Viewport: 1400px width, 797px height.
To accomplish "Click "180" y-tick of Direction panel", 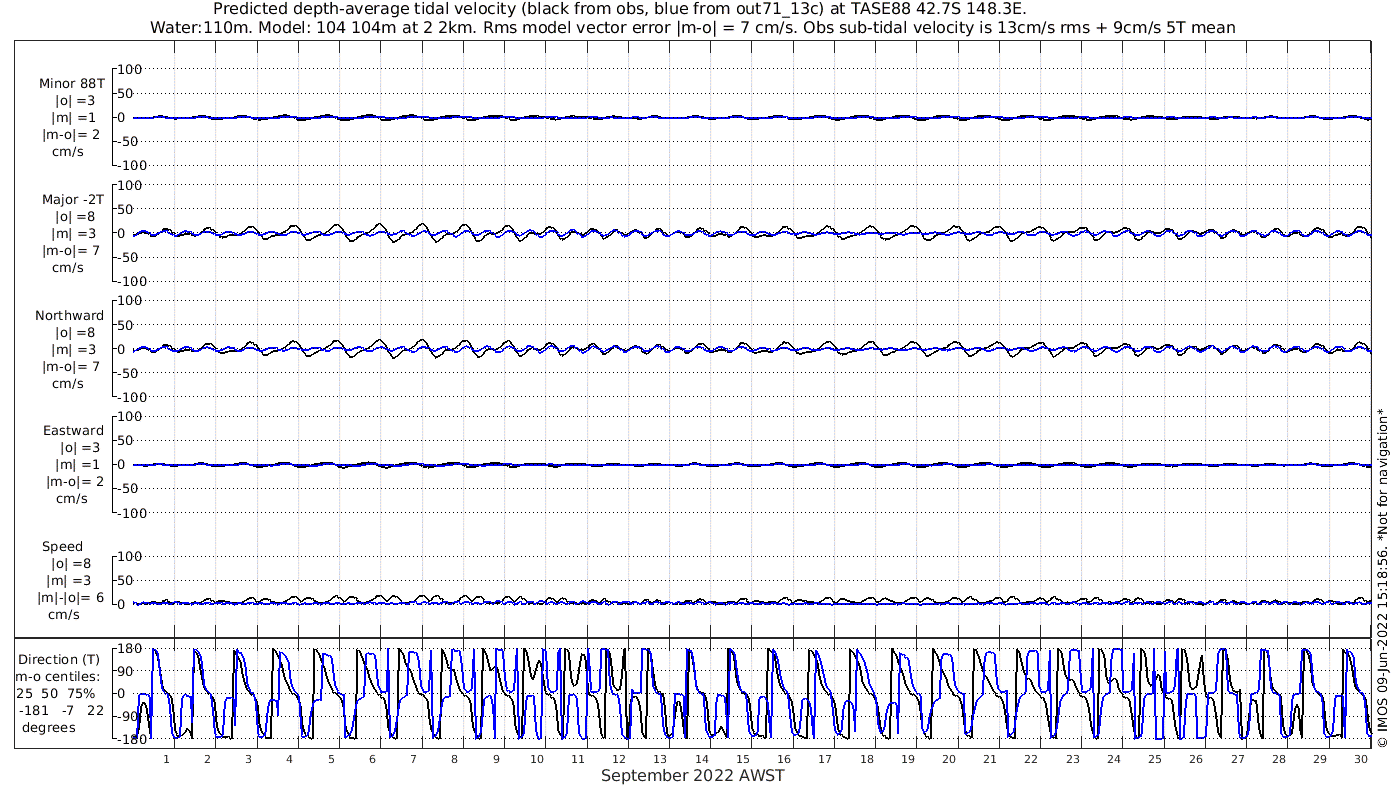I will 128,648.
